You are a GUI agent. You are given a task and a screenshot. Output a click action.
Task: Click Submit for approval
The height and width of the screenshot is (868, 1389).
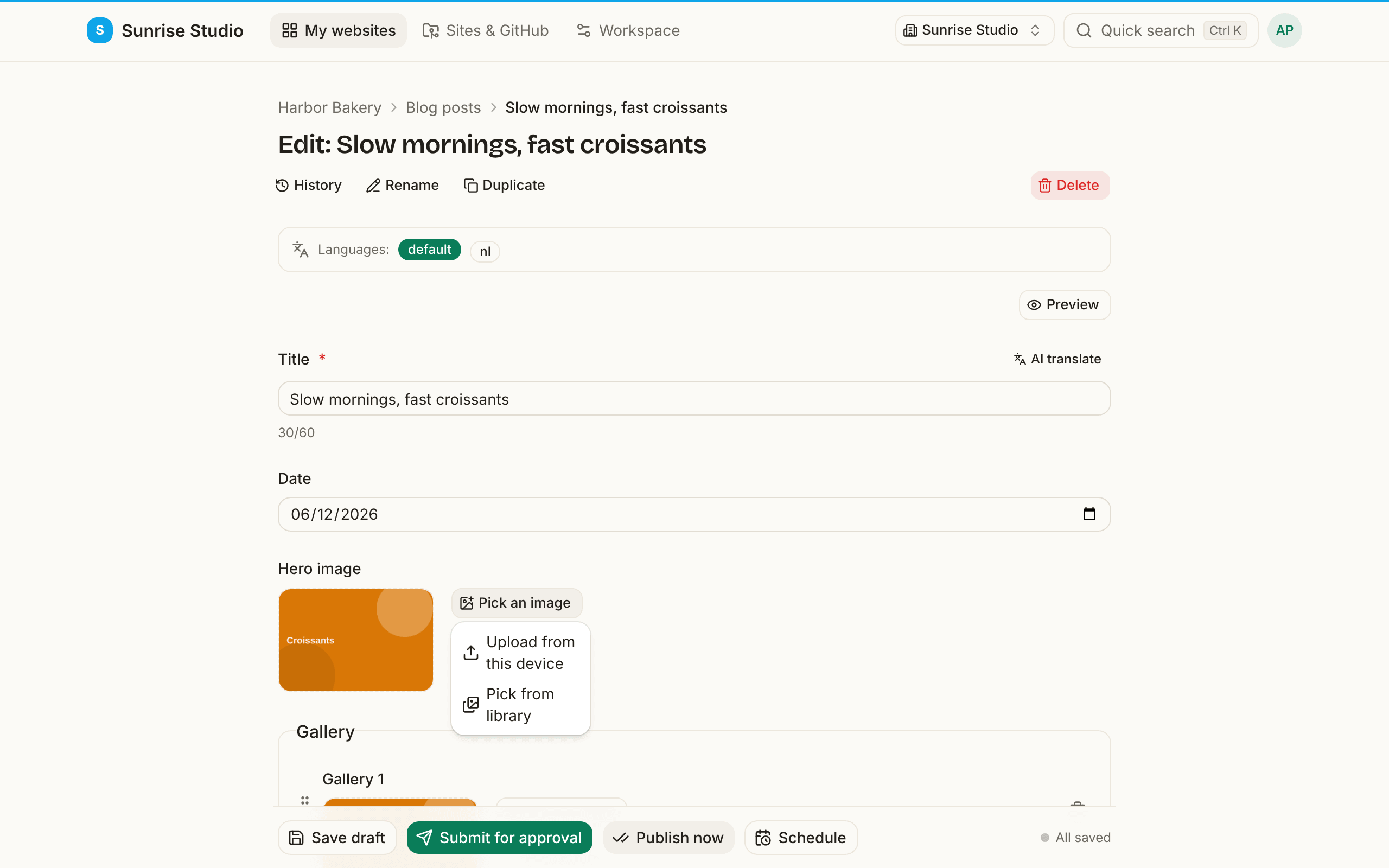[x=499, y=838]
